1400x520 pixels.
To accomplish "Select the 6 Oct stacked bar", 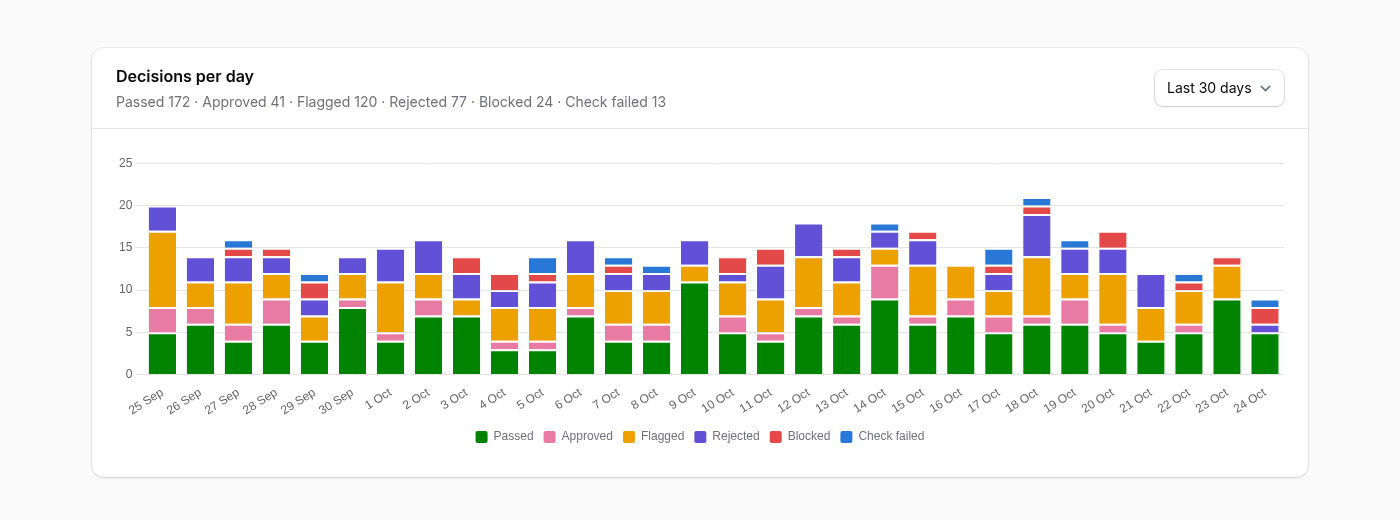I will point(581,308).
